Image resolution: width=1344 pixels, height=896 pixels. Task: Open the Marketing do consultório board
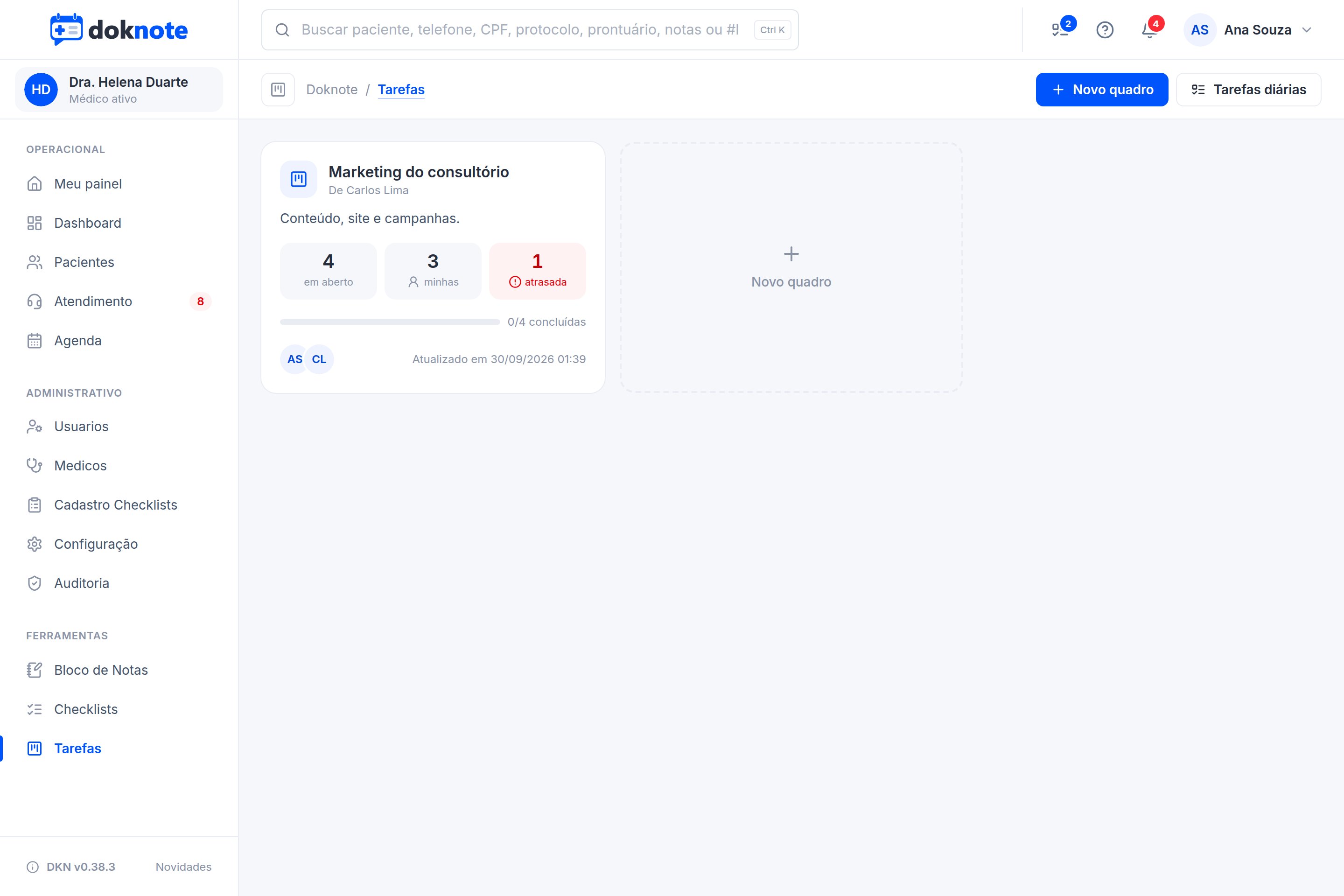(x=433, y=267)
